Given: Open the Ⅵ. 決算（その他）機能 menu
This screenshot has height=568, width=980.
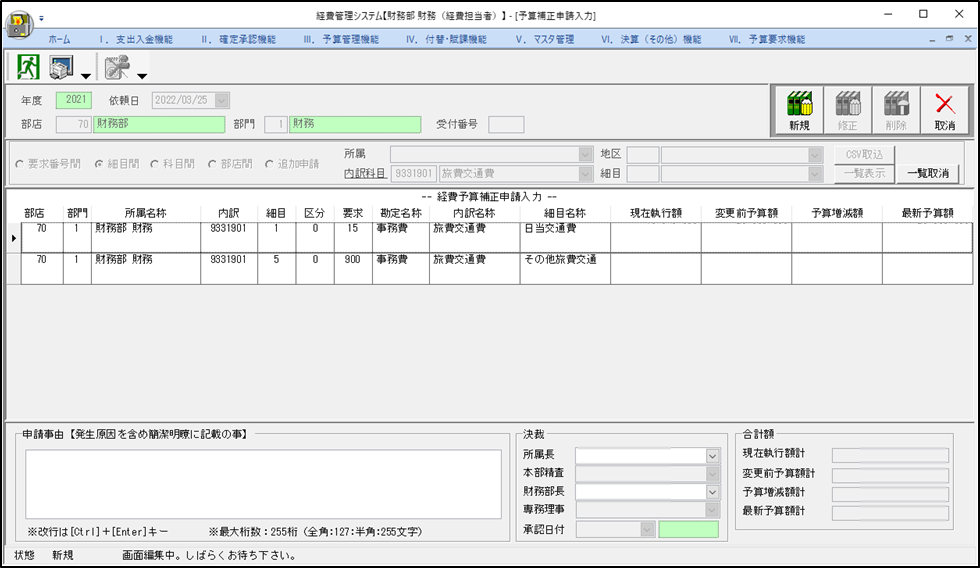Looking at the screenshot, I should point(651,39).
